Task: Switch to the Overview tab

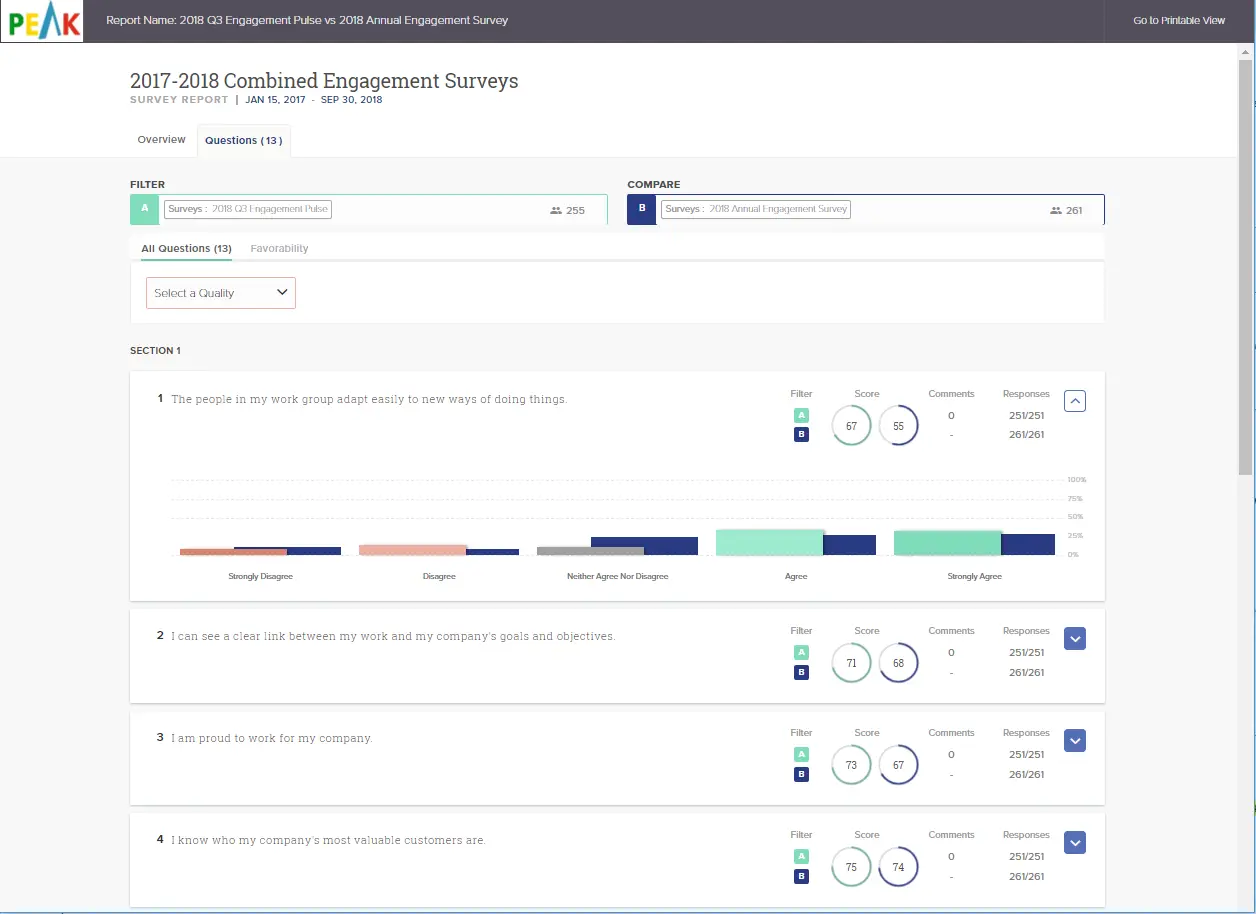Action: click(161, 140)
